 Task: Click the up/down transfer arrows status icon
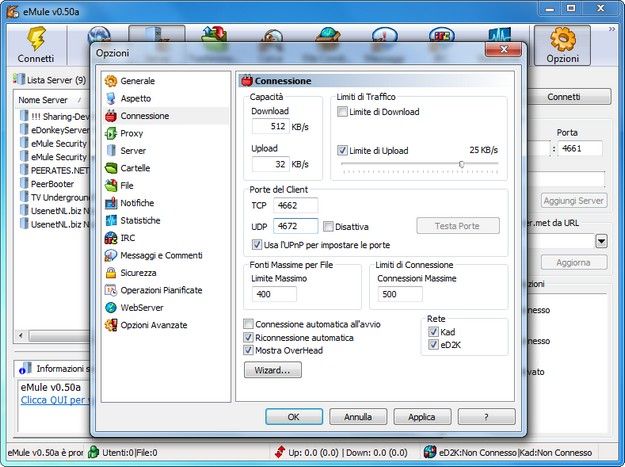280,452
